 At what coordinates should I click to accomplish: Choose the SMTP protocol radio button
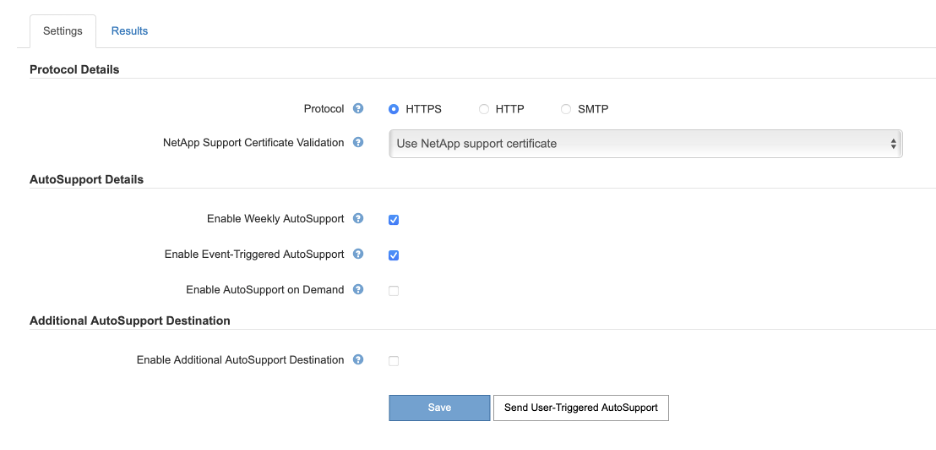[566, 109]
